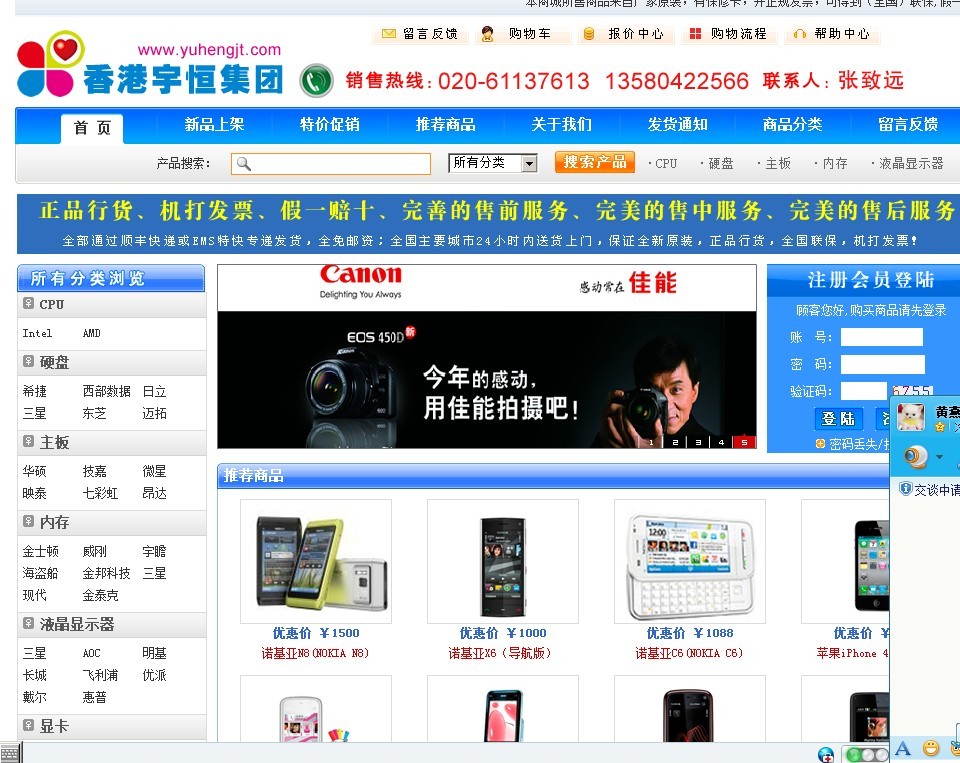960x763 pixels.
Task: Open the 诺基亚N8 (NOKIA N8) product link
Action: pyautogui.click(x=315, y=653)
